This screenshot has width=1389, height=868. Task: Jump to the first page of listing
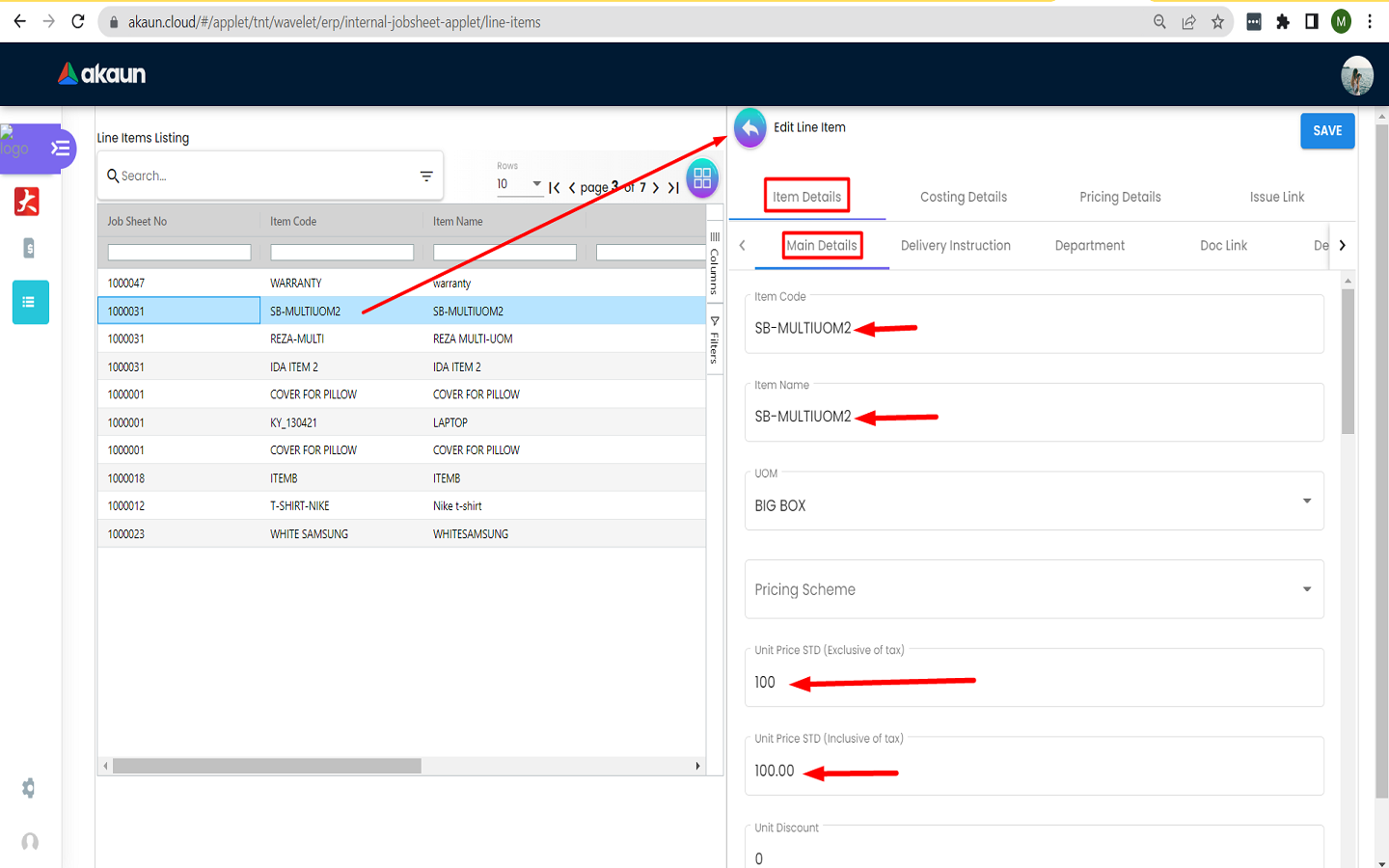pos(555,188)
